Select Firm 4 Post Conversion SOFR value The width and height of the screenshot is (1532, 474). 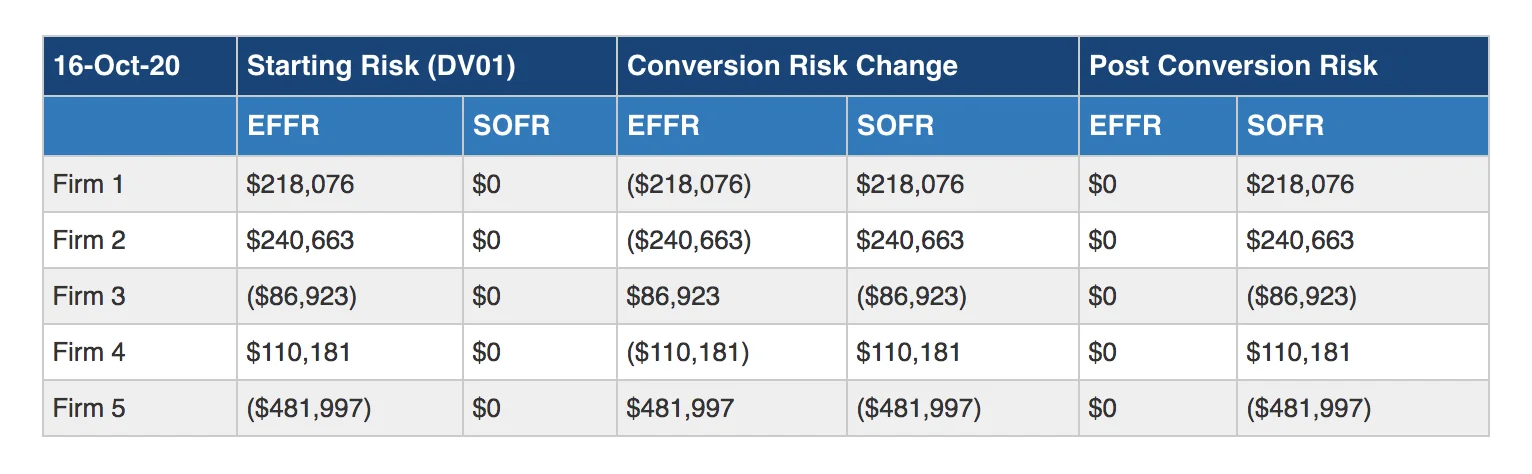point(1298,352)
